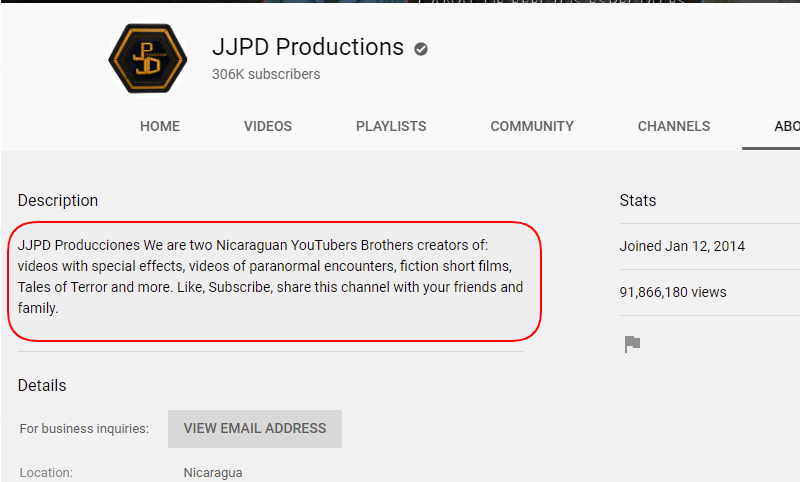
Task: Click the JJPD Productions hexagon channel avatar
Action: coord(148,59)
